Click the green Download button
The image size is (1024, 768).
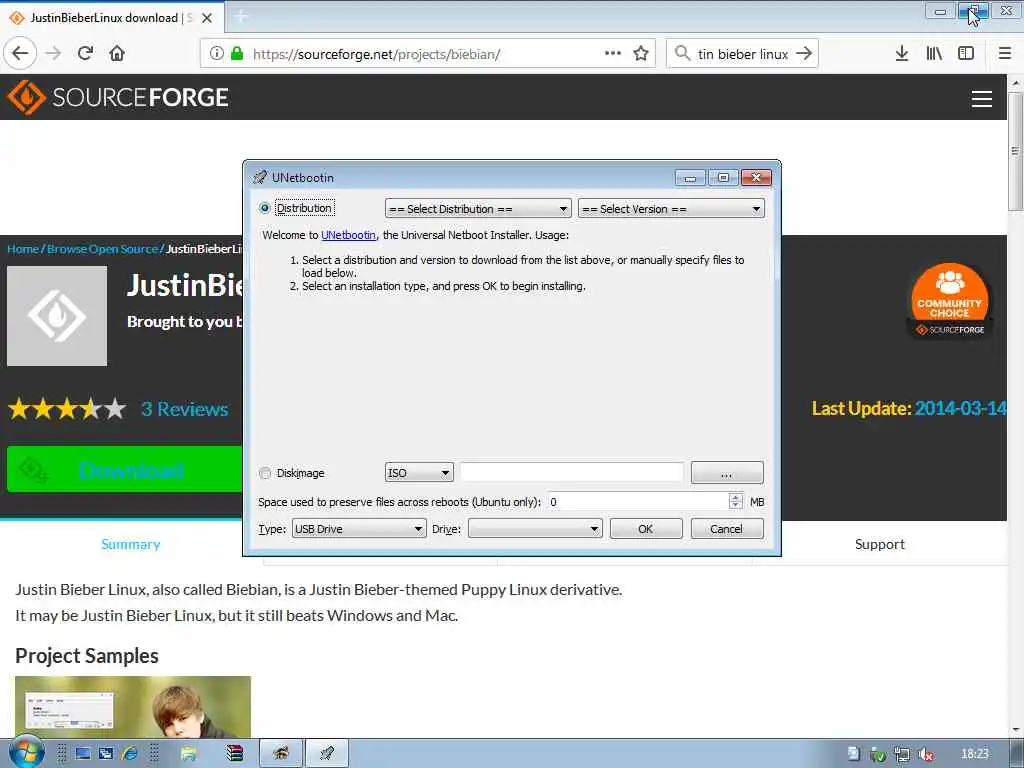tap(125, 470)
